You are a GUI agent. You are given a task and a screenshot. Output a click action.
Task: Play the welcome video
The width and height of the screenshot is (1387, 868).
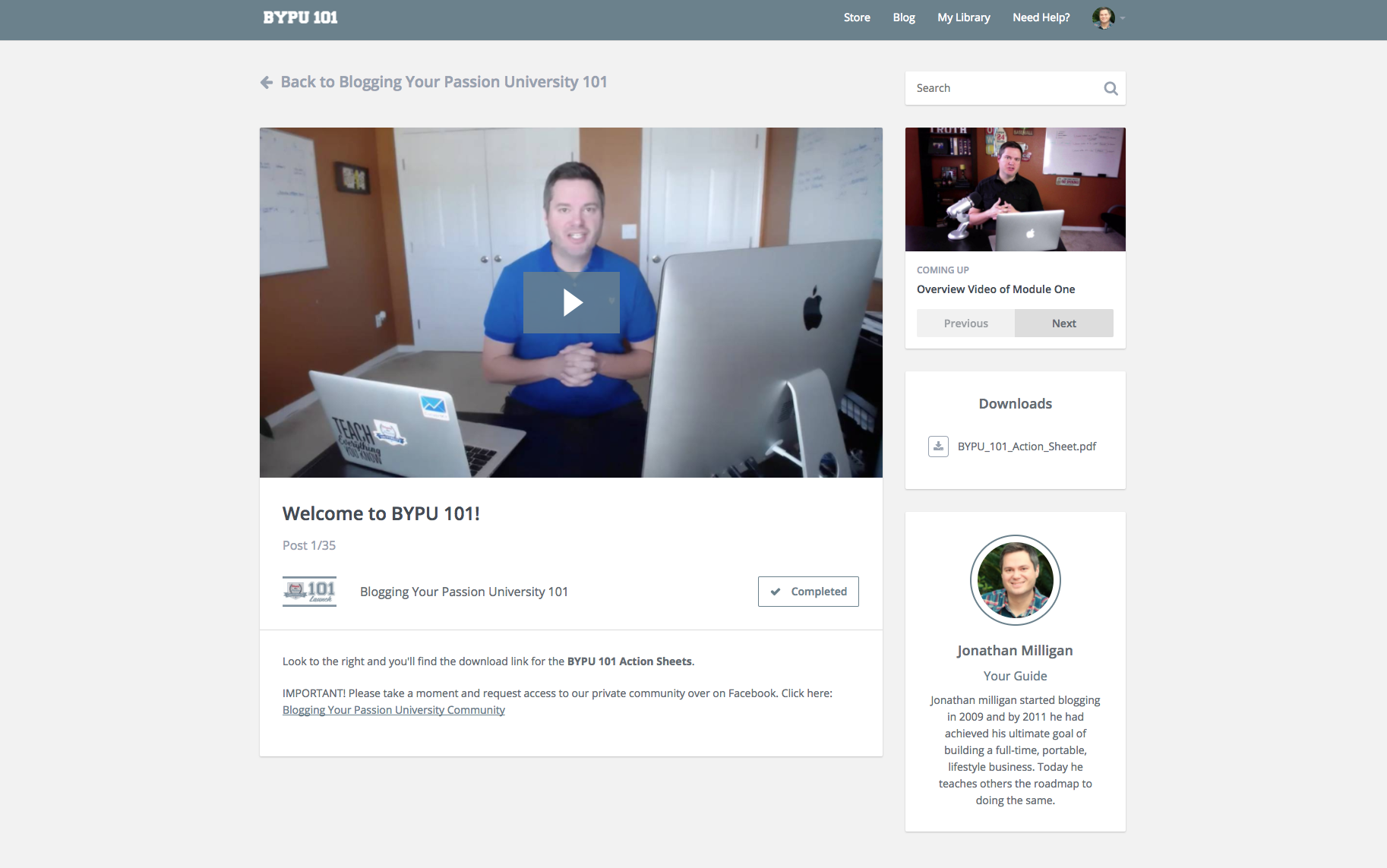point(571,302)
